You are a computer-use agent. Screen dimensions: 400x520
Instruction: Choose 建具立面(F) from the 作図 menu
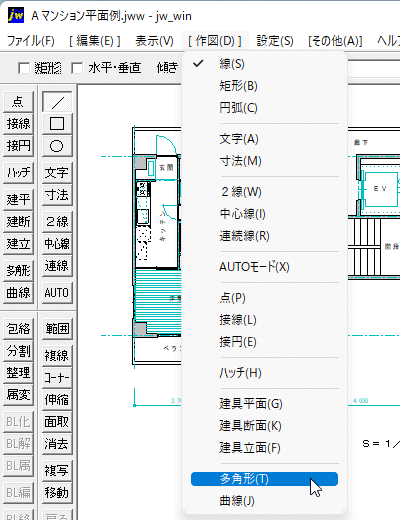(264, 448)
